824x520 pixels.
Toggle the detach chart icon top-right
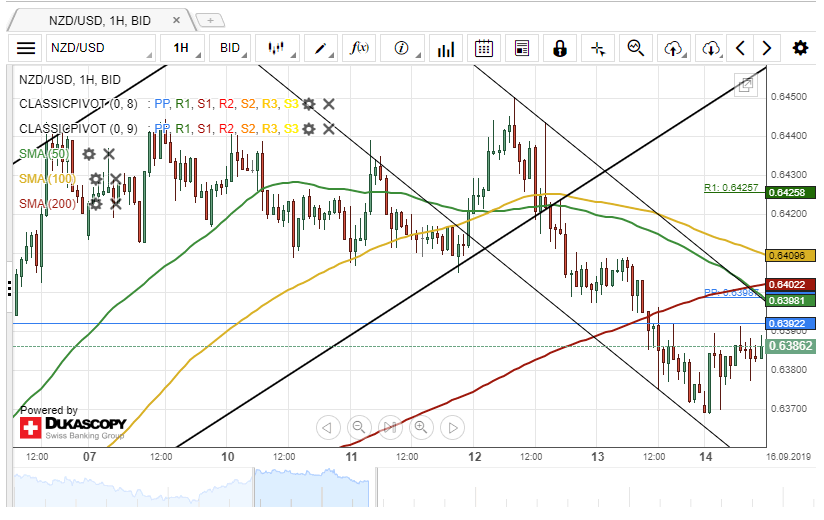[x=745, y=86]
